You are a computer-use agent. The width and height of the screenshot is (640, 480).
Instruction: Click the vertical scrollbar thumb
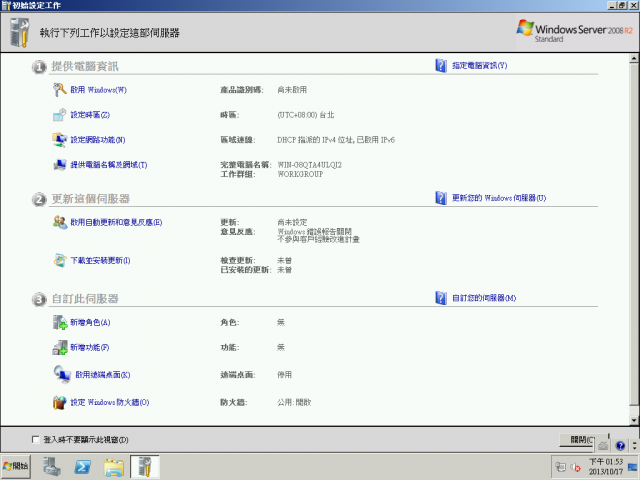(x=633, y=235)
